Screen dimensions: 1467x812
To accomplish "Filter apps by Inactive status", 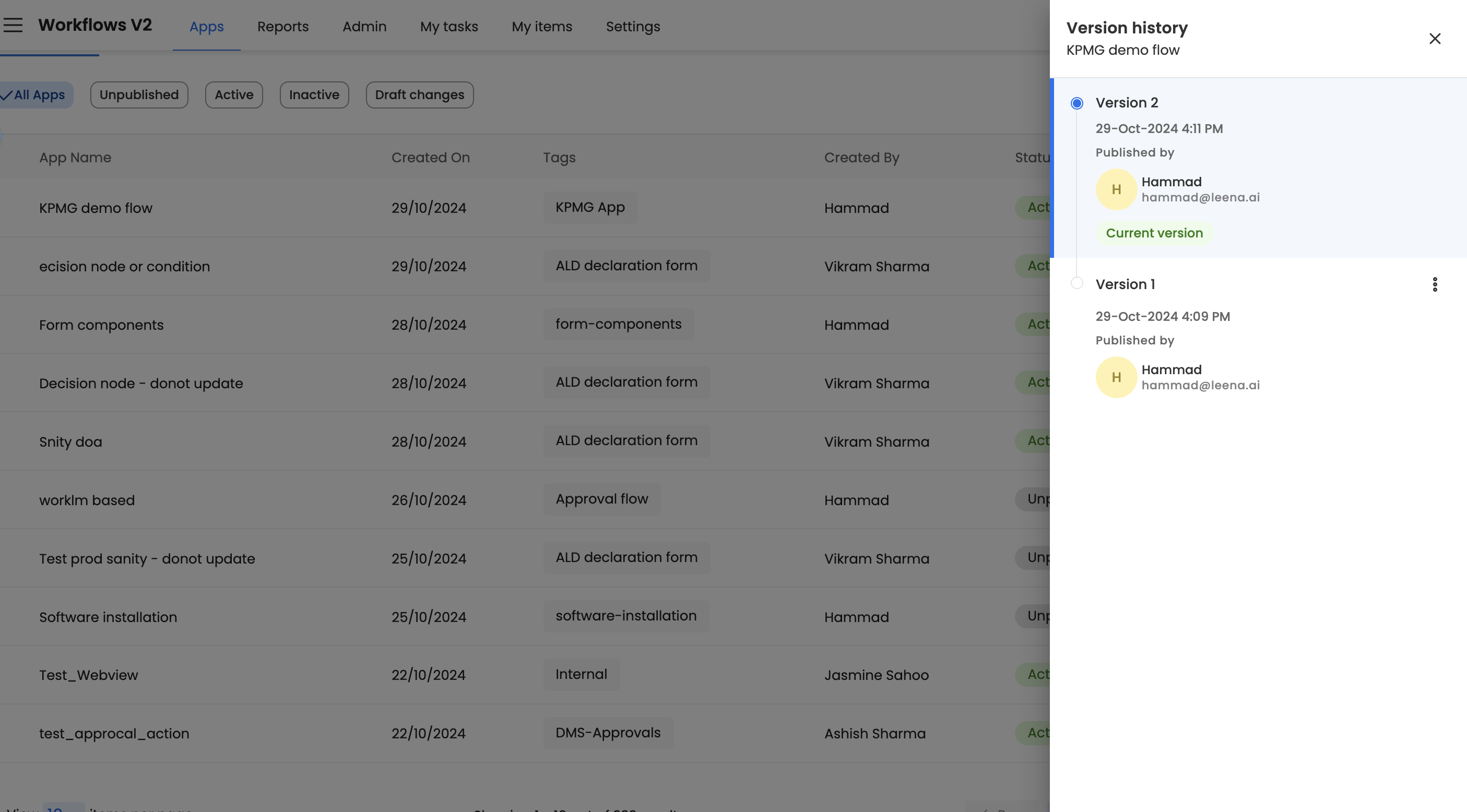I will [314, 95].
